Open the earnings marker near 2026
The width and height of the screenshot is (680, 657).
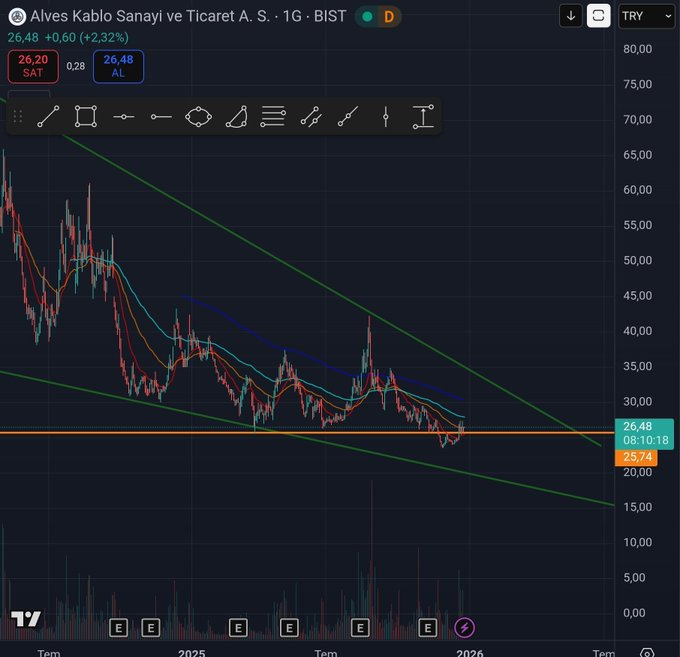[x=428, y=628]
